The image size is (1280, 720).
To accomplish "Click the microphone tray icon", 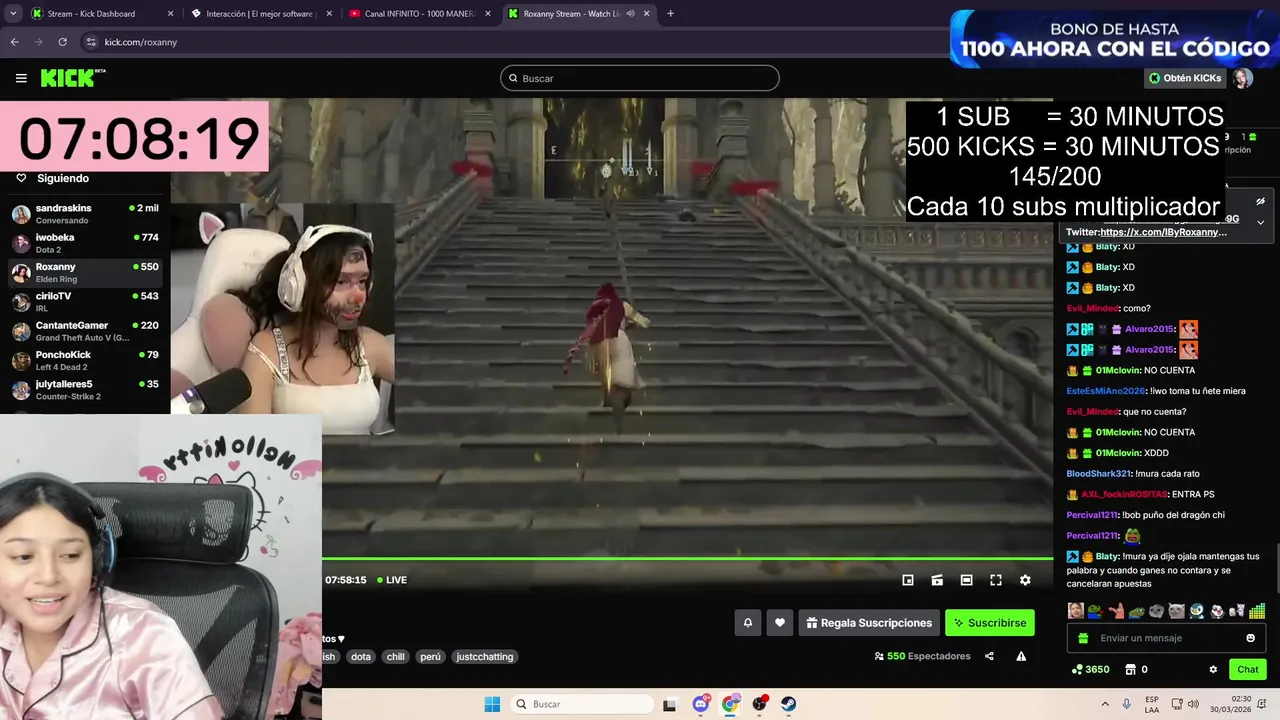I will tap(1127, 704).
